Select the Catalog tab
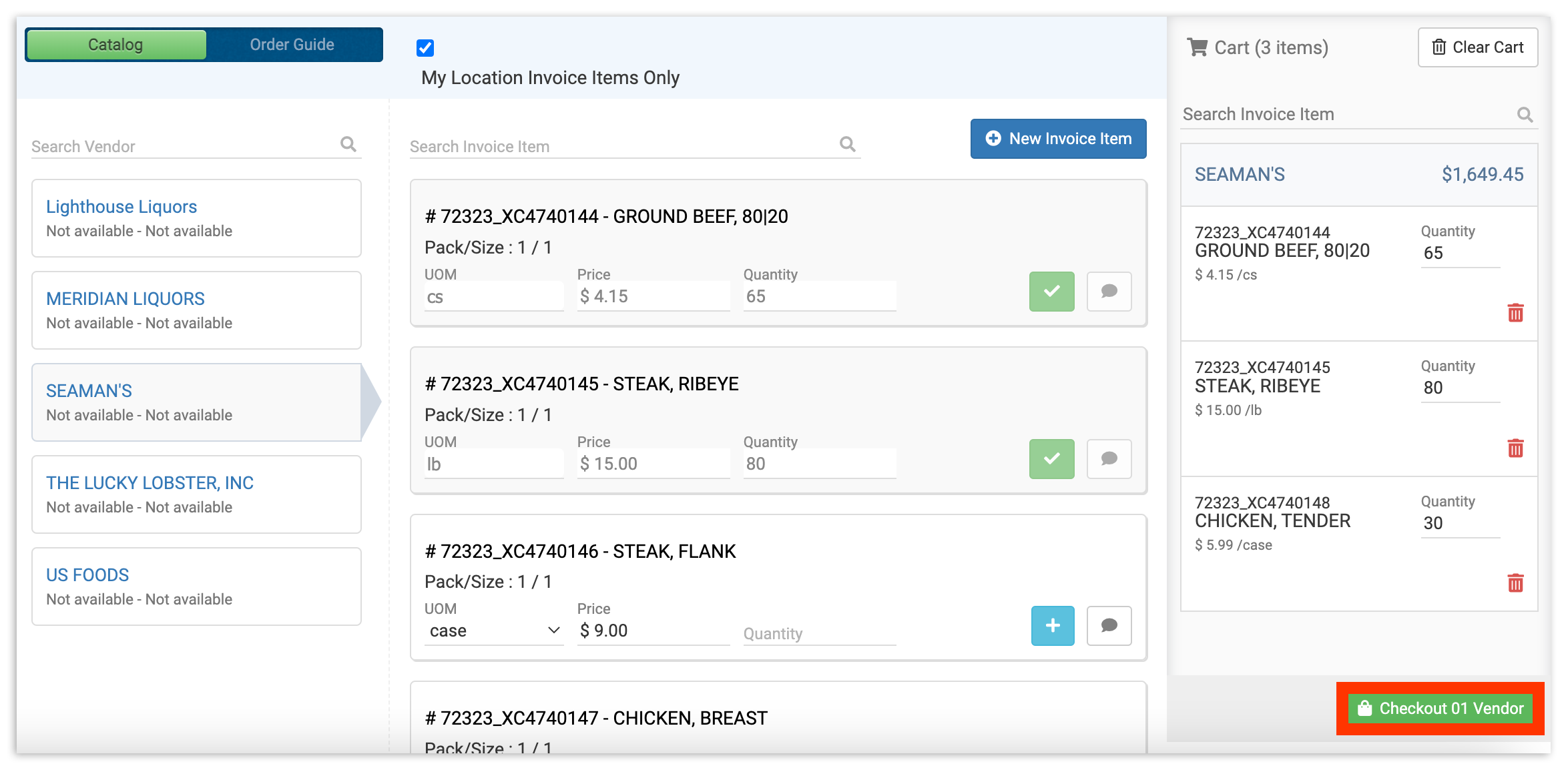 point(116,45)
